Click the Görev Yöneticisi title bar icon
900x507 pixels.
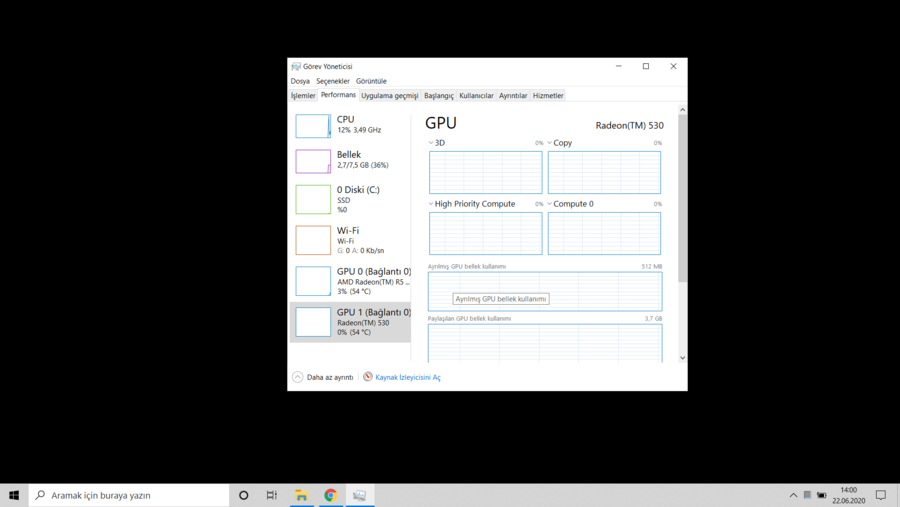pyautogui.click(x=296, y=67)
